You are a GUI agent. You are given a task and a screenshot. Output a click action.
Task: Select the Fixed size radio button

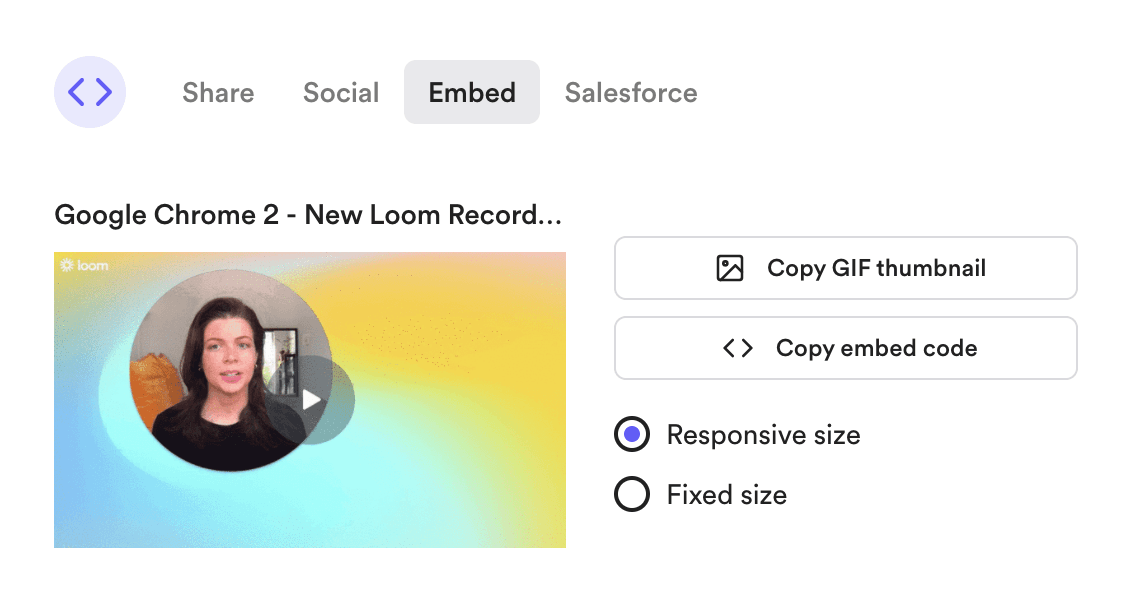[x=632, y=494]
